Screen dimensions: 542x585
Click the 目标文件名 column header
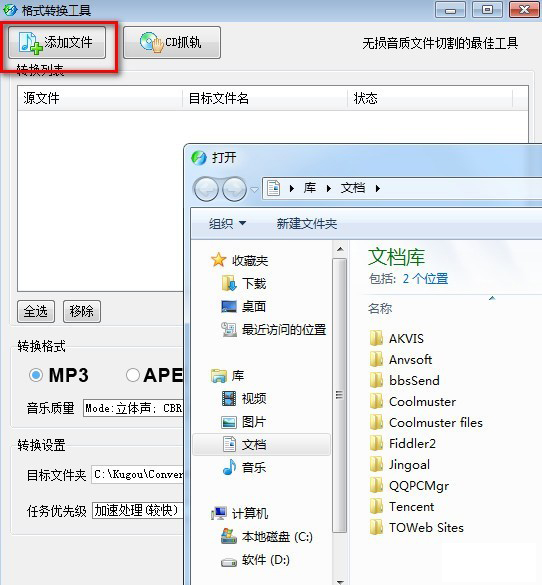point(265,98)
